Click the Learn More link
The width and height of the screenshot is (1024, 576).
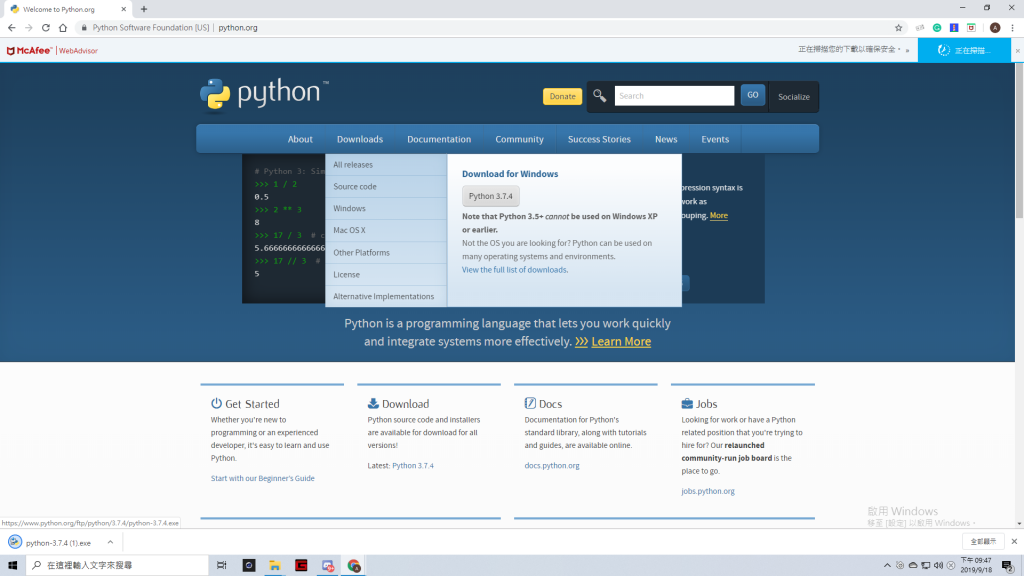pyautogui.click(x=621, y=342)
